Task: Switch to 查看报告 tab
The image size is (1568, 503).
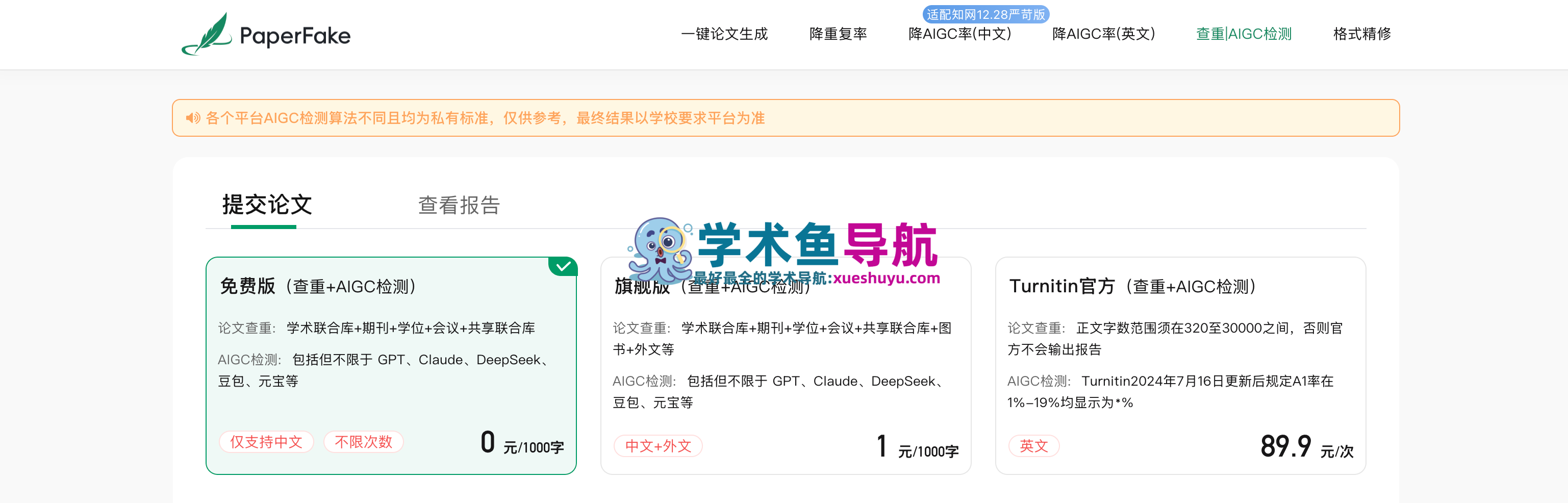Action: coord(459,205)
